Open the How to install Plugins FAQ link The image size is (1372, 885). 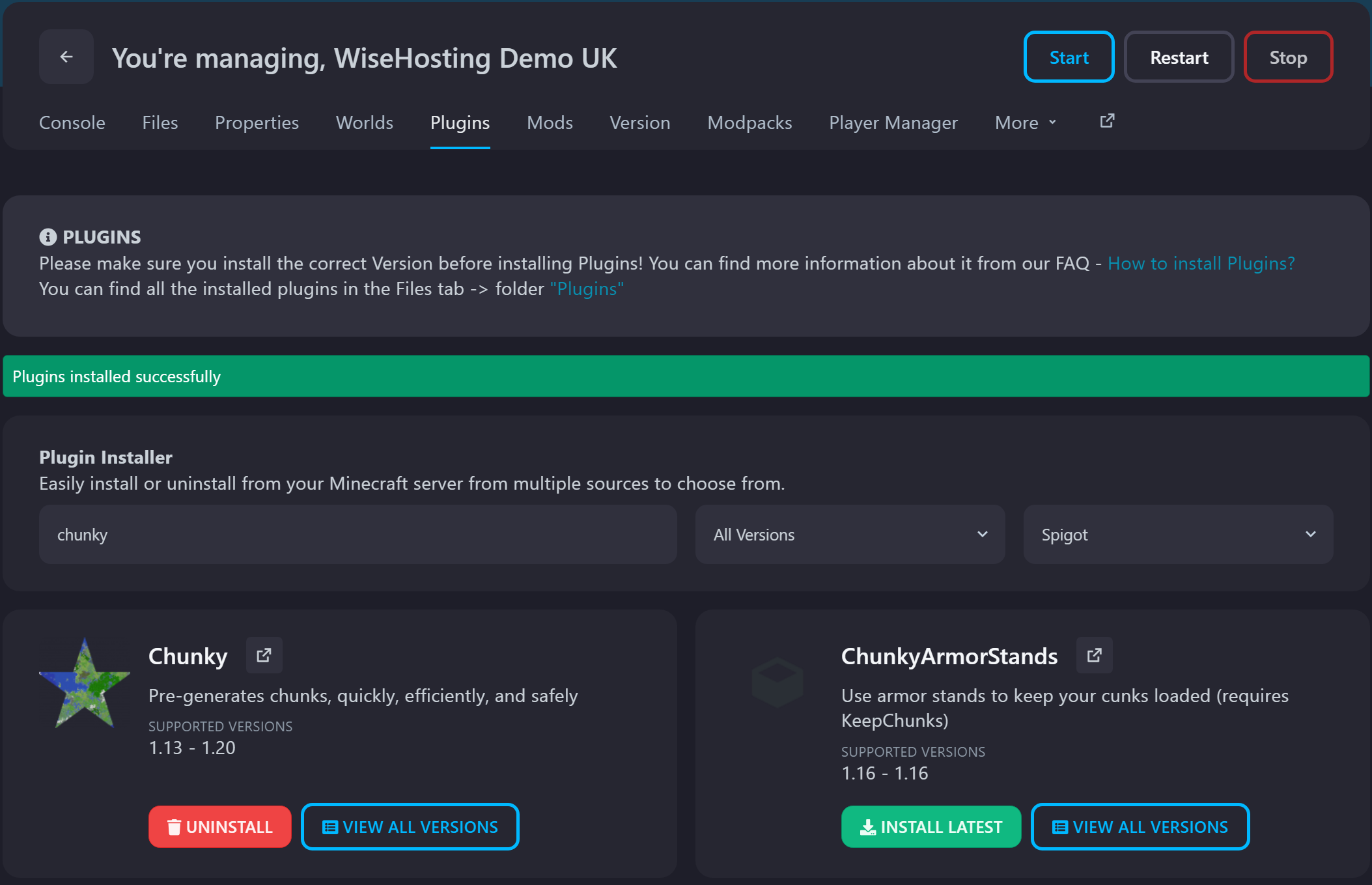pyautogui.click(x=1201, y=263)
